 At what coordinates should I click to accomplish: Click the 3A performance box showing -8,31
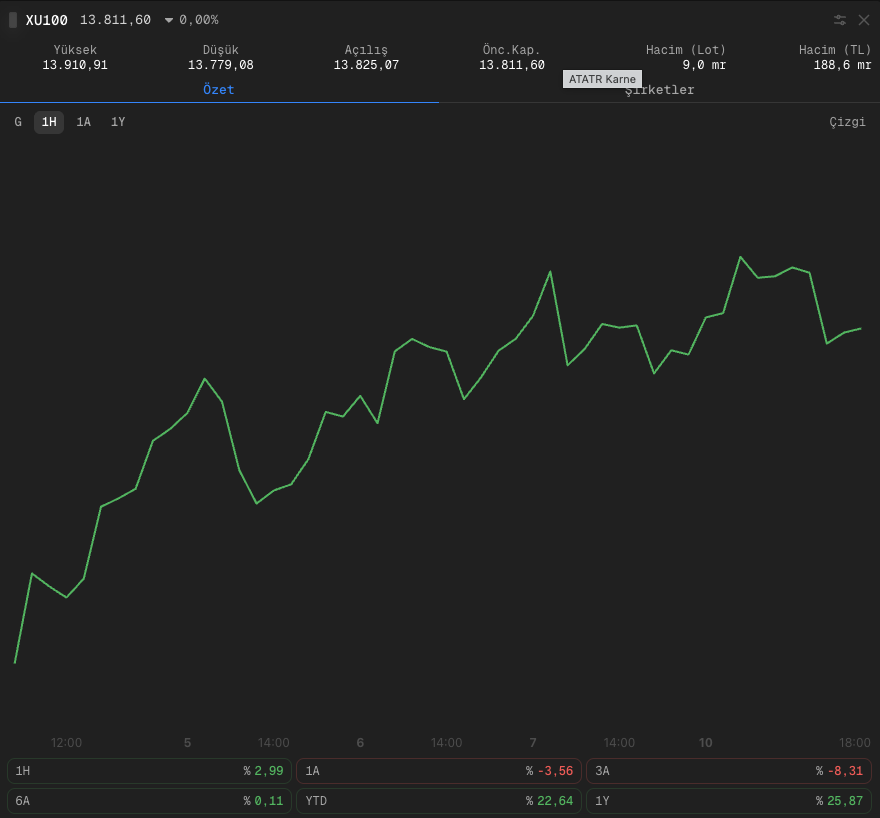728,771
